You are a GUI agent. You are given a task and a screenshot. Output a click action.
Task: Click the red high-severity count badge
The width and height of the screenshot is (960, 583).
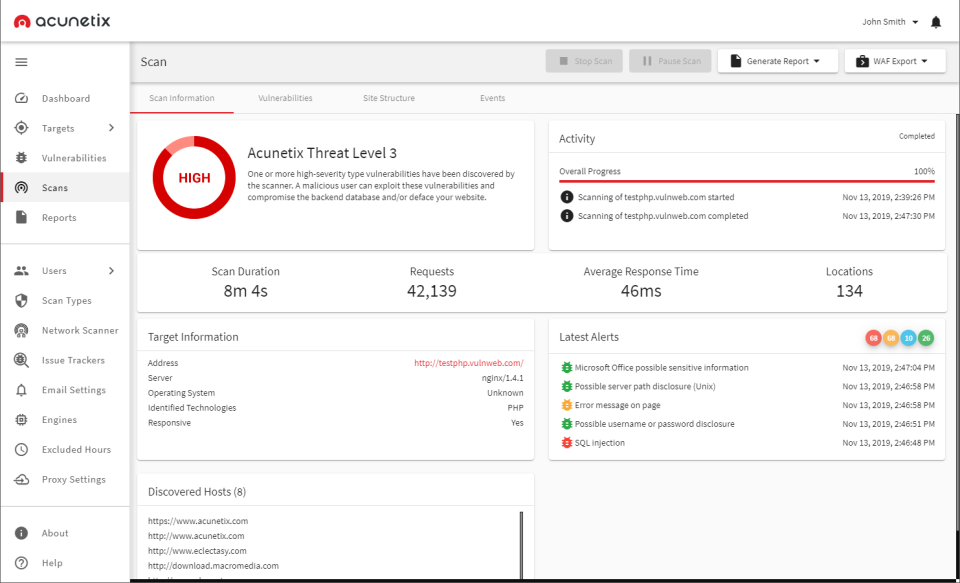873,338
